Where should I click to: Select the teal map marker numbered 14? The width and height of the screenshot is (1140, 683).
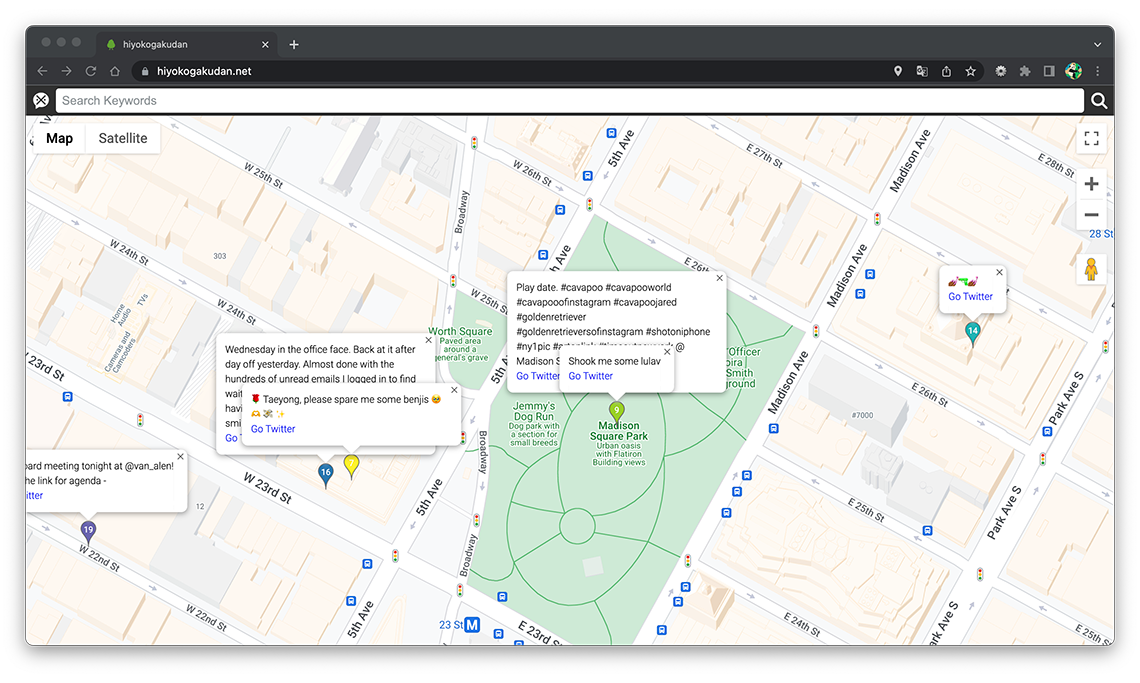pos(973,332)
